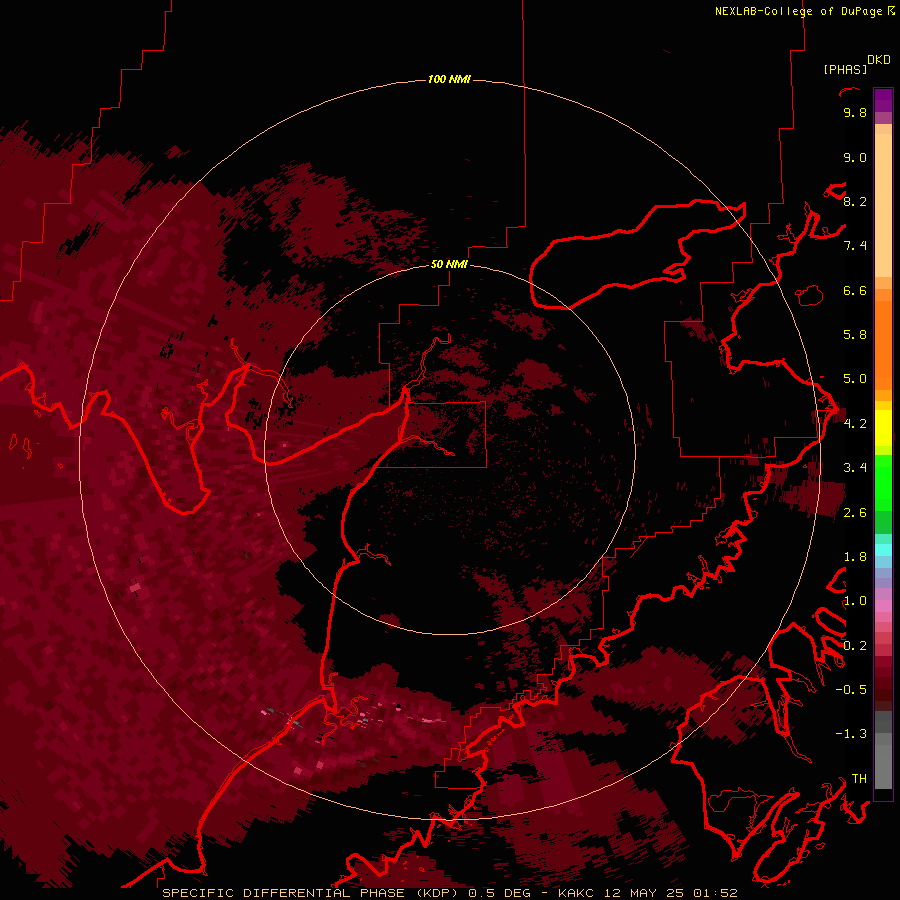Pick the bright green color bar segment

point(883,483)
